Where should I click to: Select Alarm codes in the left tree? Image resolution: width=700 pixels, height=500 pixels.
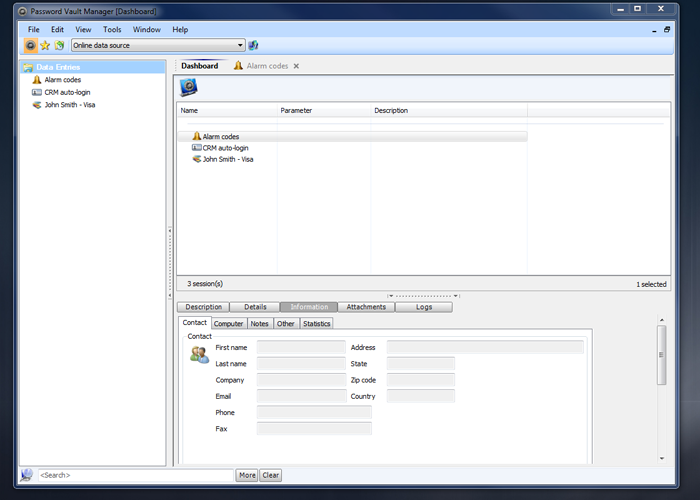(62, 80)
